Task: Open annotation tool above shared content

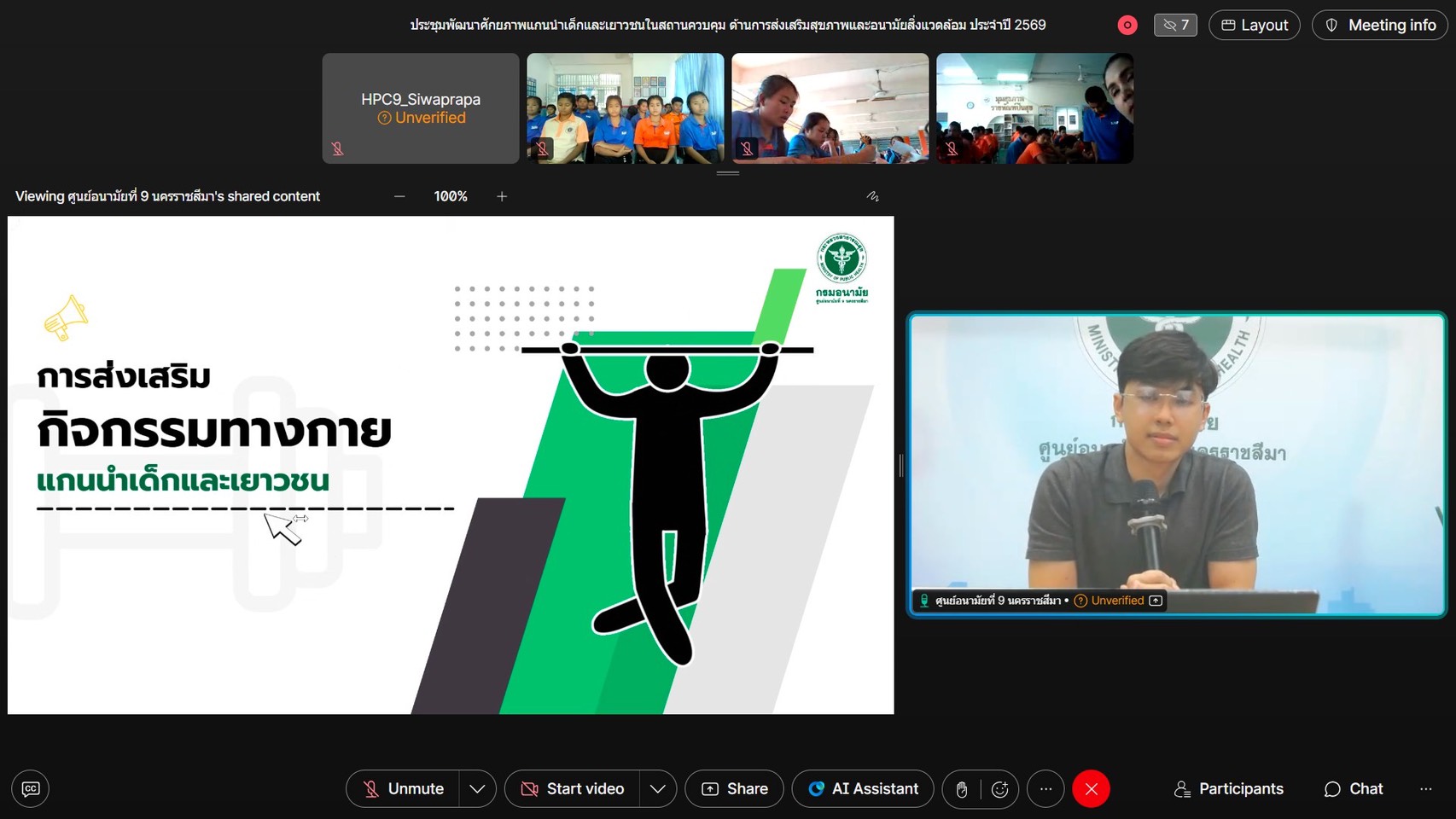Action: coord(872,196)
